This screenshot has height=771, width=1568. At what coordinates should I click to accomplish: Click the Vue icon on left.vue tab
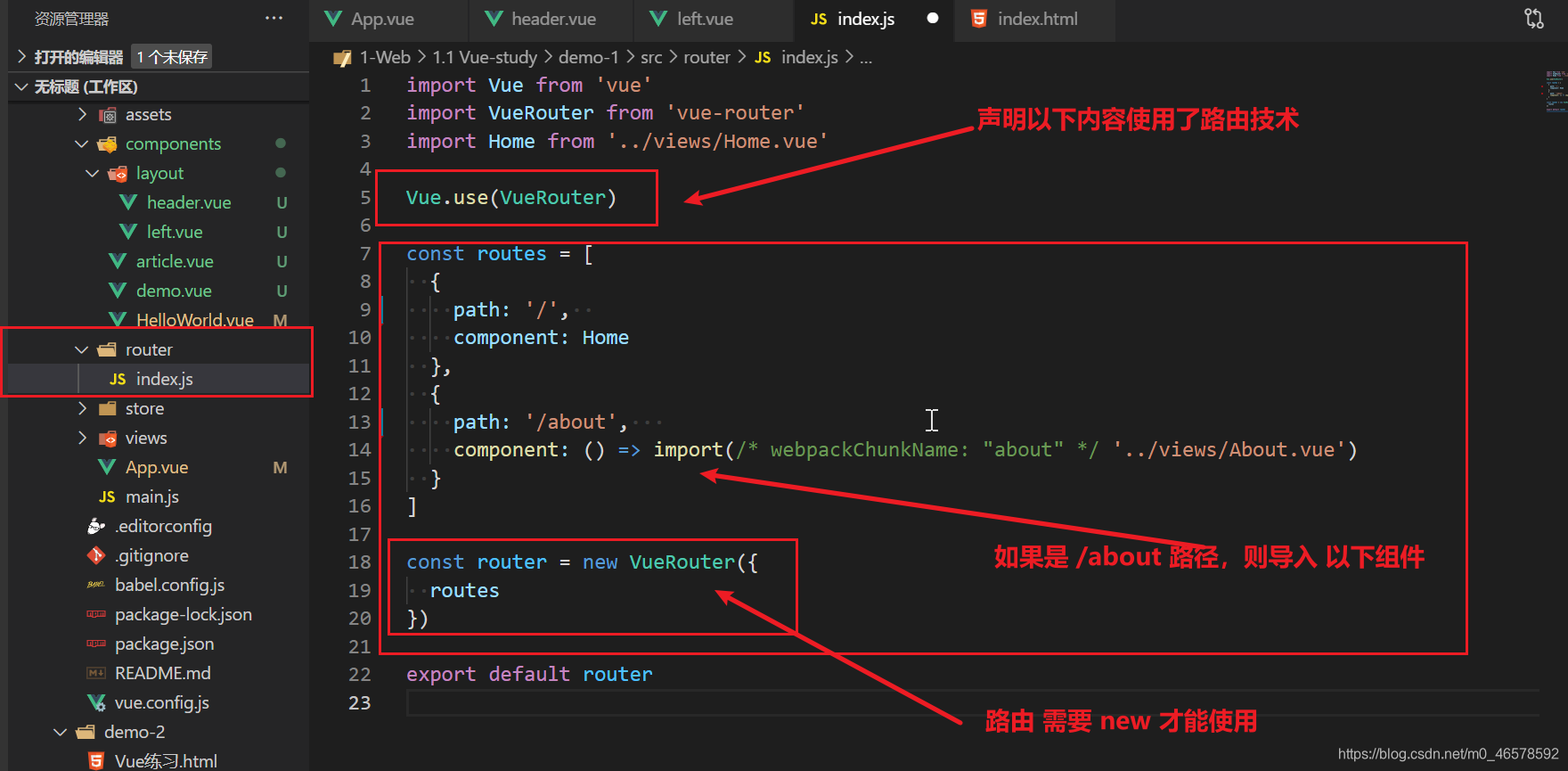tap(658, 19)
